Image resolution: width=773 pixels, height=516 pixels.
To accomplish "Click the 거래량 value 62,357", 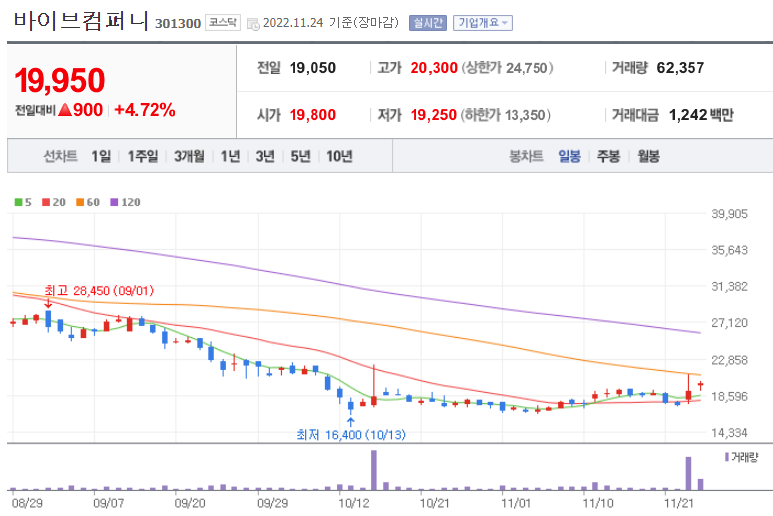I will 680,68.
